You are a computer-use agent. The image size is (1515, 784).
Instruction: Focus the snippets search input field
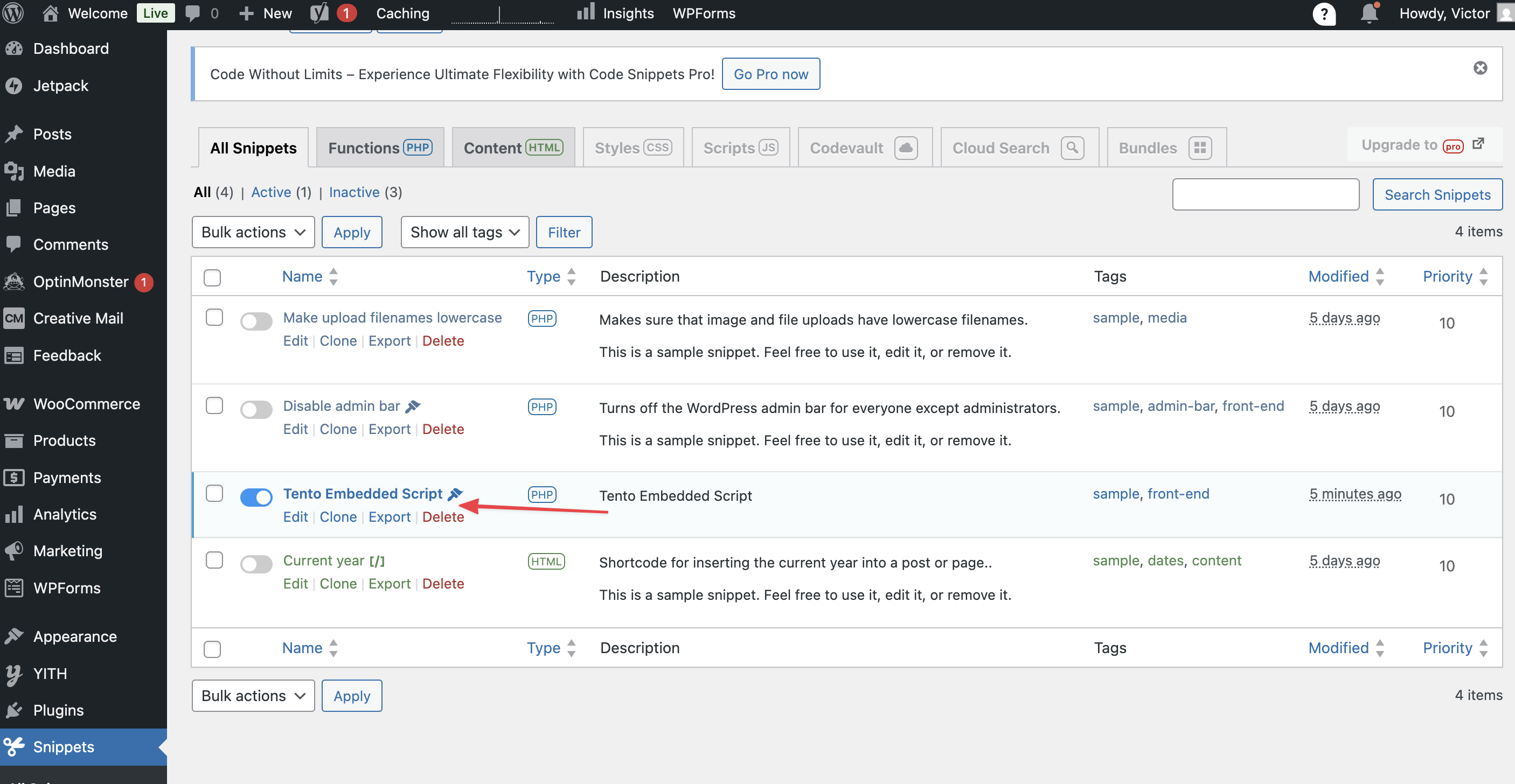click(x=1265, y=194)
